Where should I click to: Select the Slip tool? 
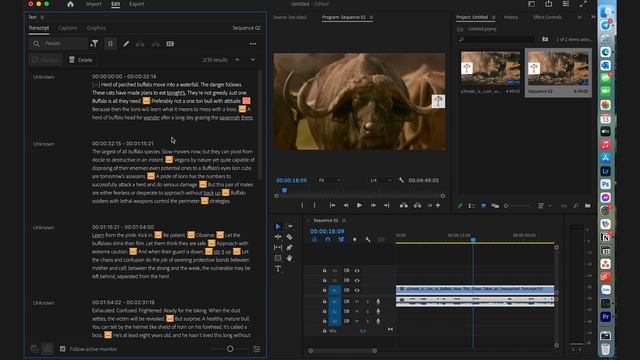tap(278, 247)
